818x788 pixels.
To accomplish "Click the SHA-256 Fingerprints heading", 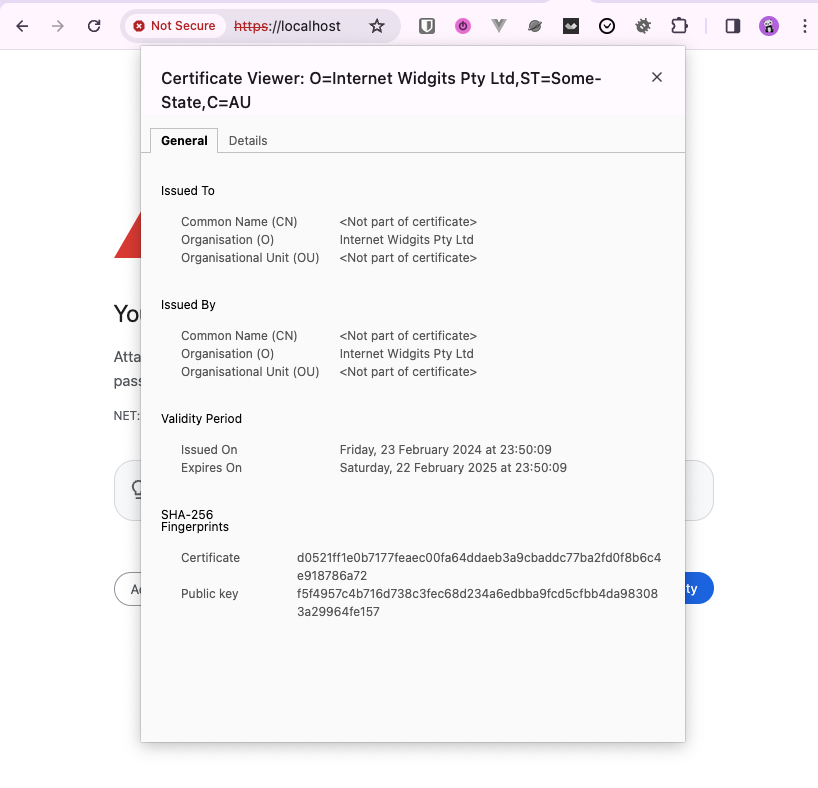I will 195,521.
